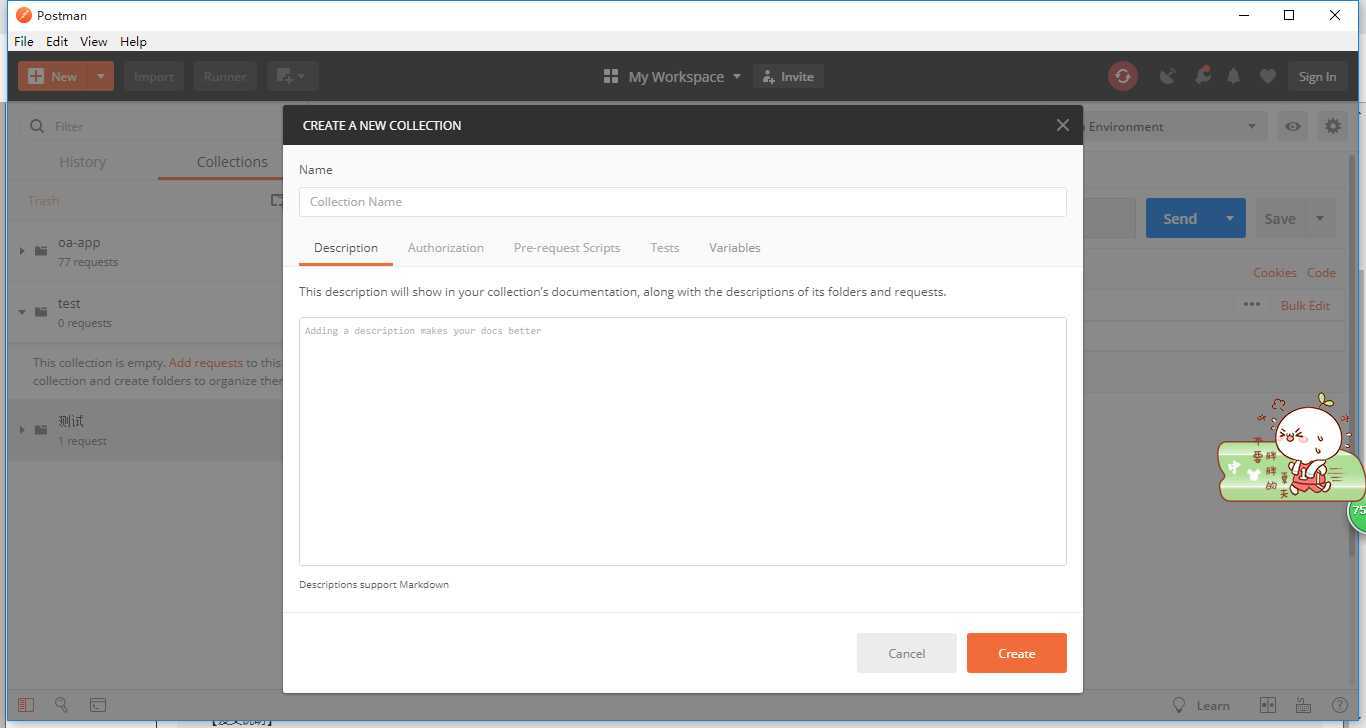Click the Code link
This screenshot has width=1366, height=728.
pyautogui.click(x=1321, y=272)
